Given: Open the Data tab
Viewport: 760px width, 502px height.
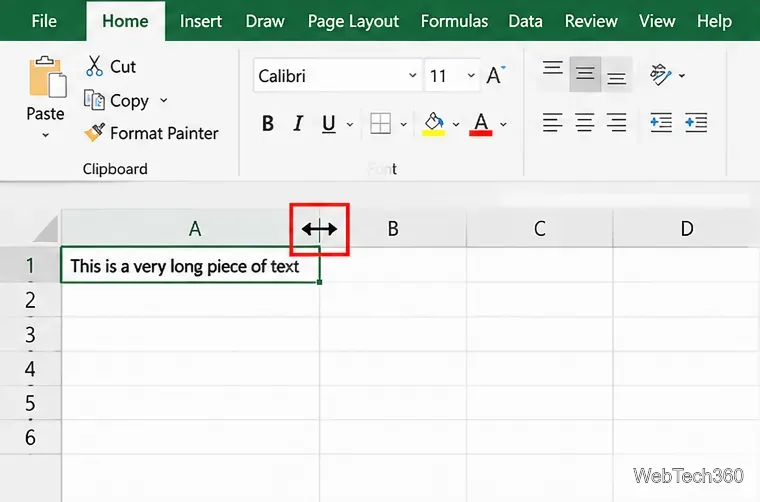Looking at the screenshot, I should 525,21.
